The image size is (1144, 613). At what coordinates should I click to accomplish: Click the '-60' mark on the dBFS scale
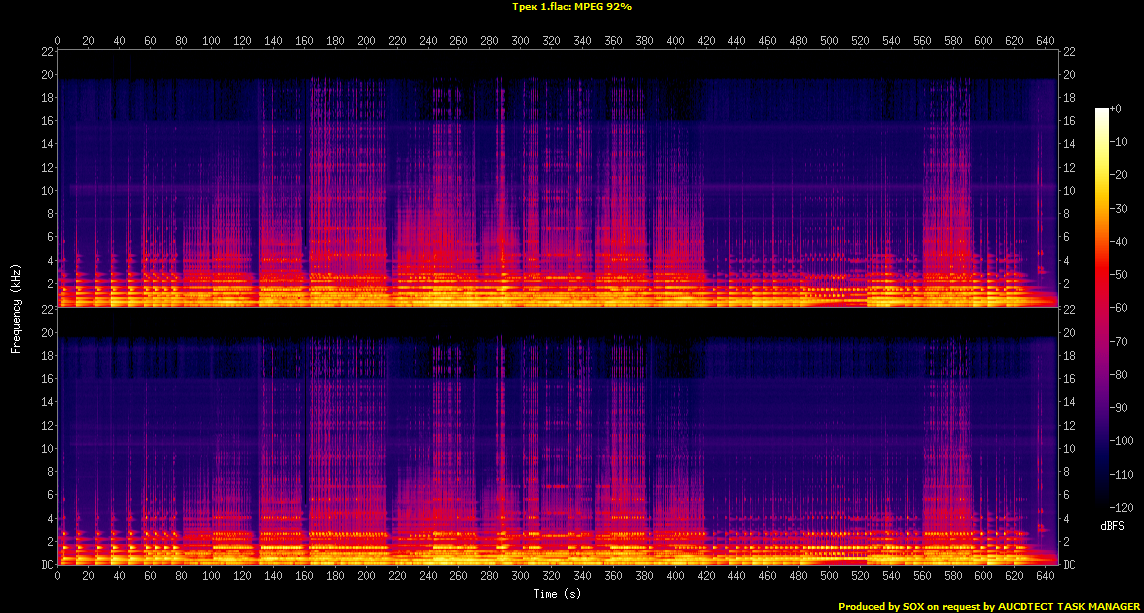1119,307
